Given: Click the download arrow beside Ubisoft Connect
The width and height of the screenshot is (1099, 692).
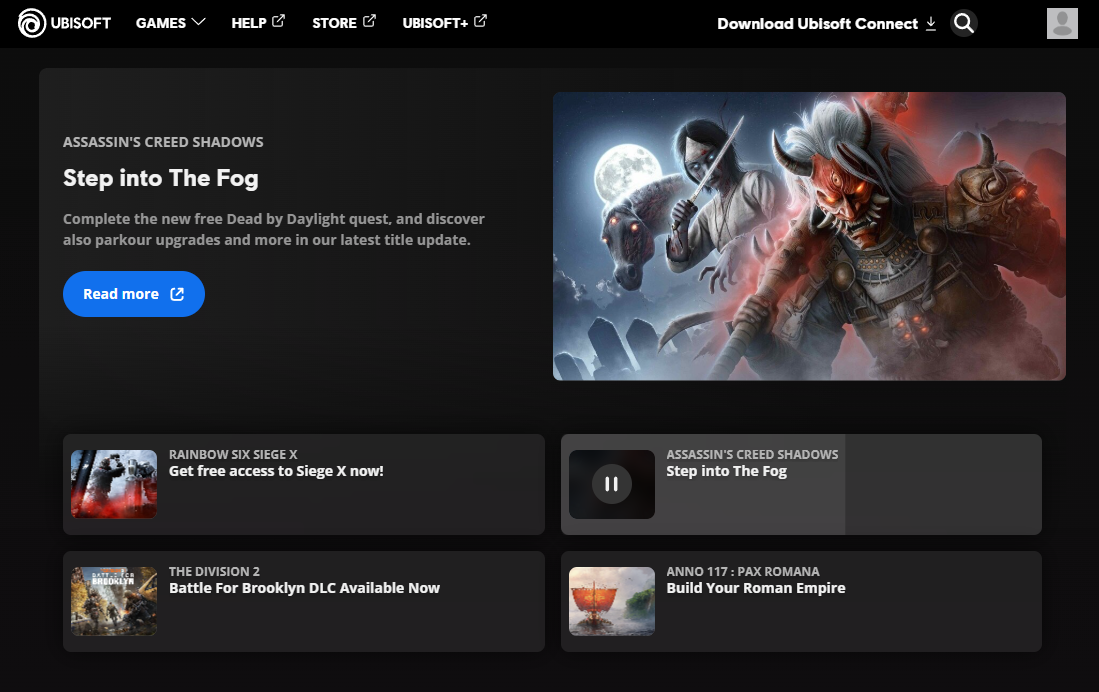Looking at the screenshot, I should coord(931,24).
